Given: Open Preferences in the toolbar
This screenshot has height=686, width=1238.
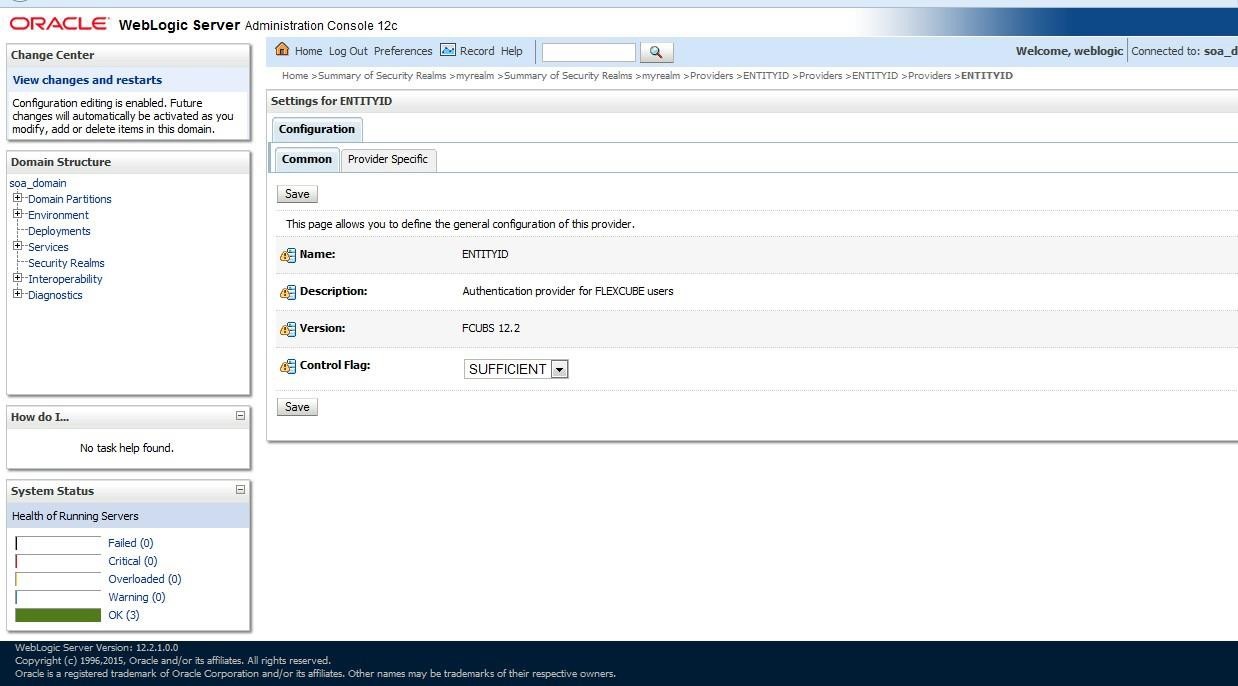Looking at the screenshot, I should point(403,51).
